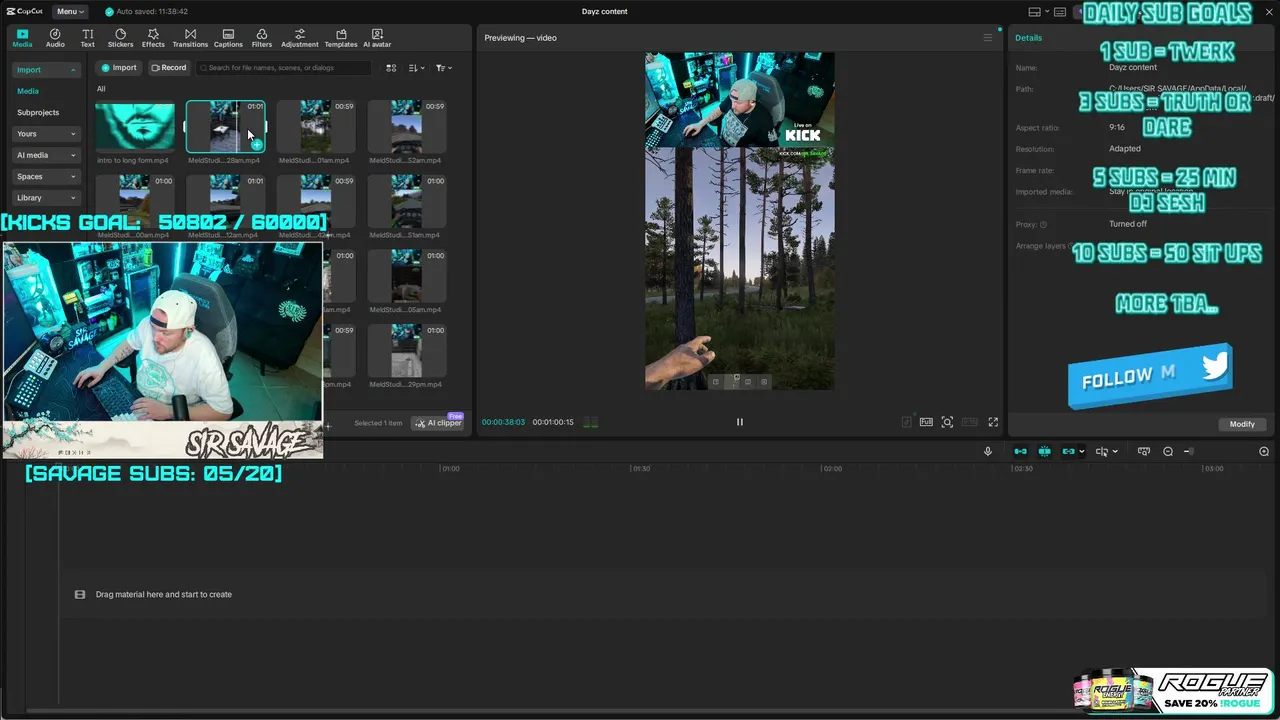Open the Effects tab
Screen dimensions: 1280x720
click(153, 38)
